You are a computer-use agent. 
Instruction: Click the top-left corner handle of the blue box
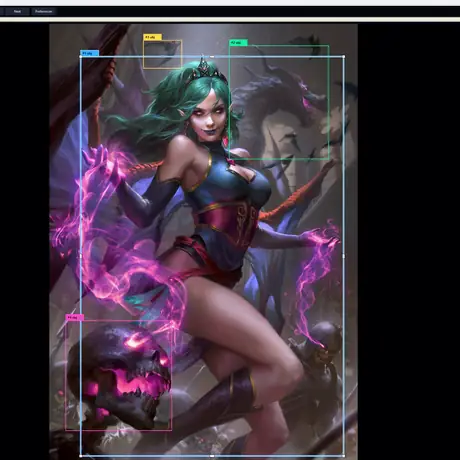pos(81,57)
